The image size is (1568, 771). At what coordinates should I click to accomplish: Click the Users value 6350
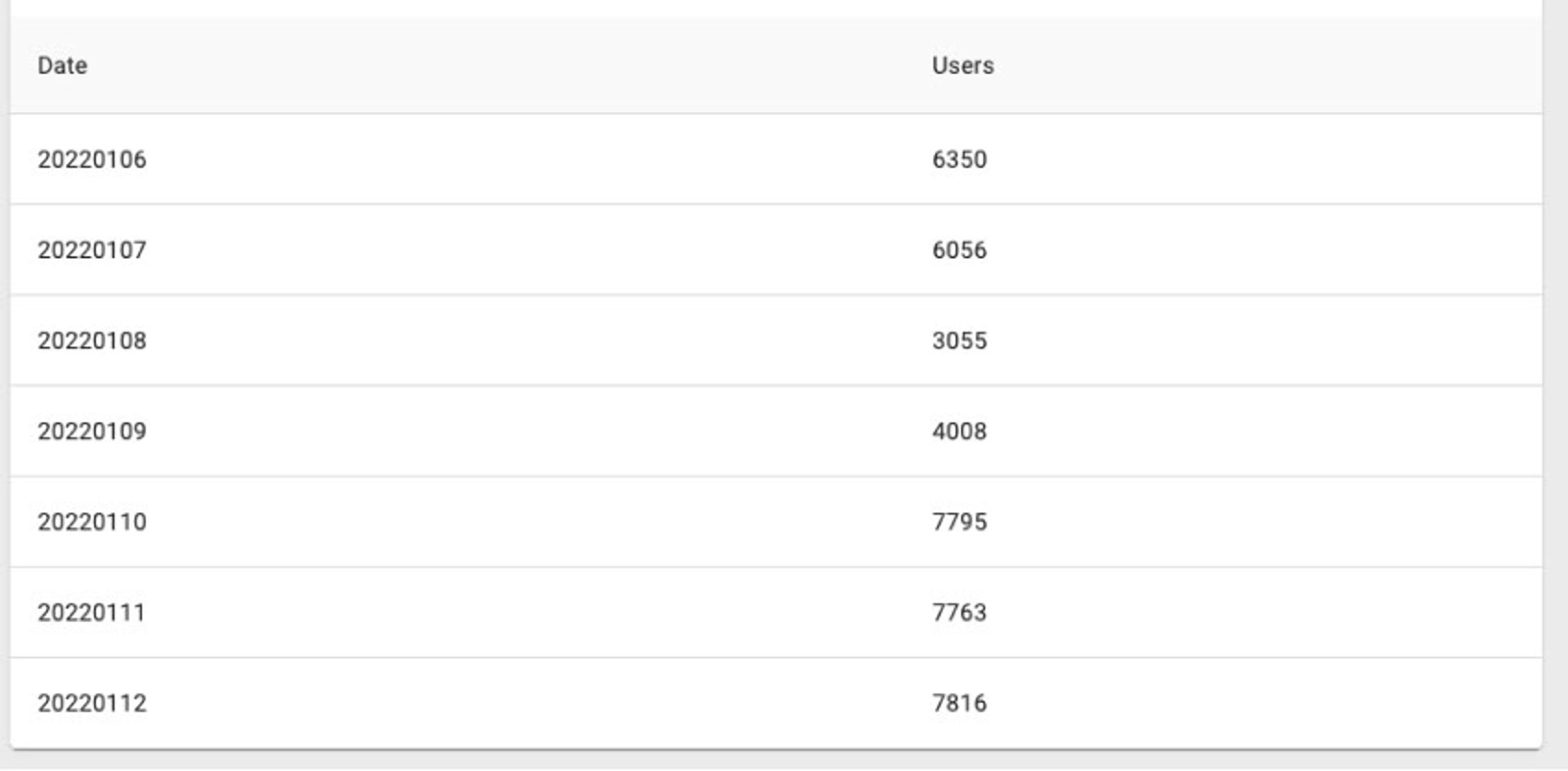[960, 159]
